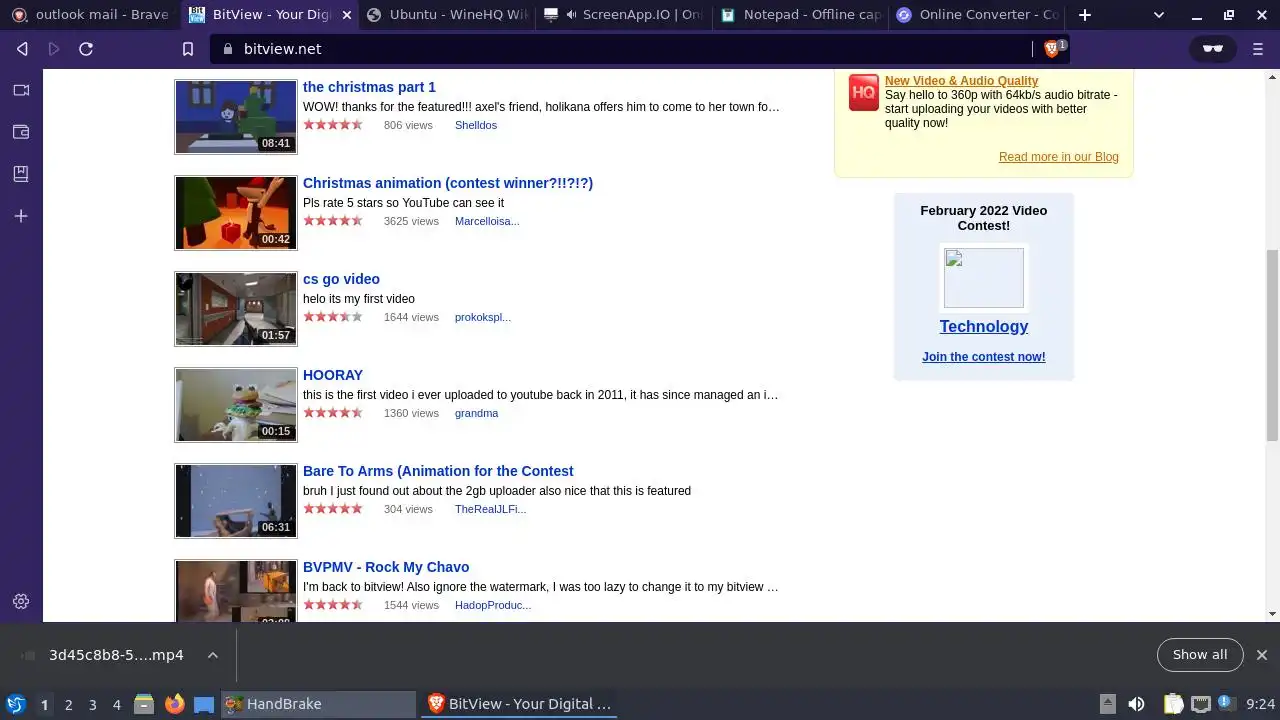Visit the prokokspl uploader profile
The width and height of the screenshot is (1280, 720).
point(483,317)
